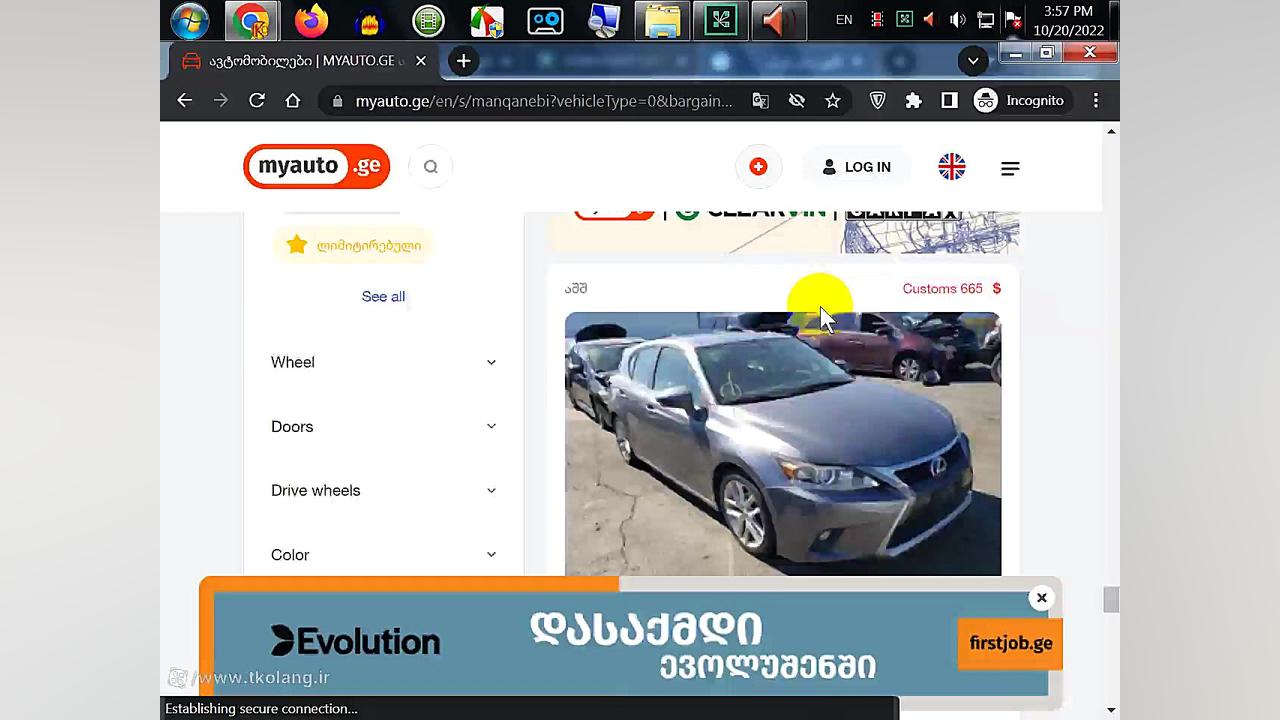Viewport: 1280px width, 720px height.
Task: Go back to the previous page
Action: coord(184,100)
